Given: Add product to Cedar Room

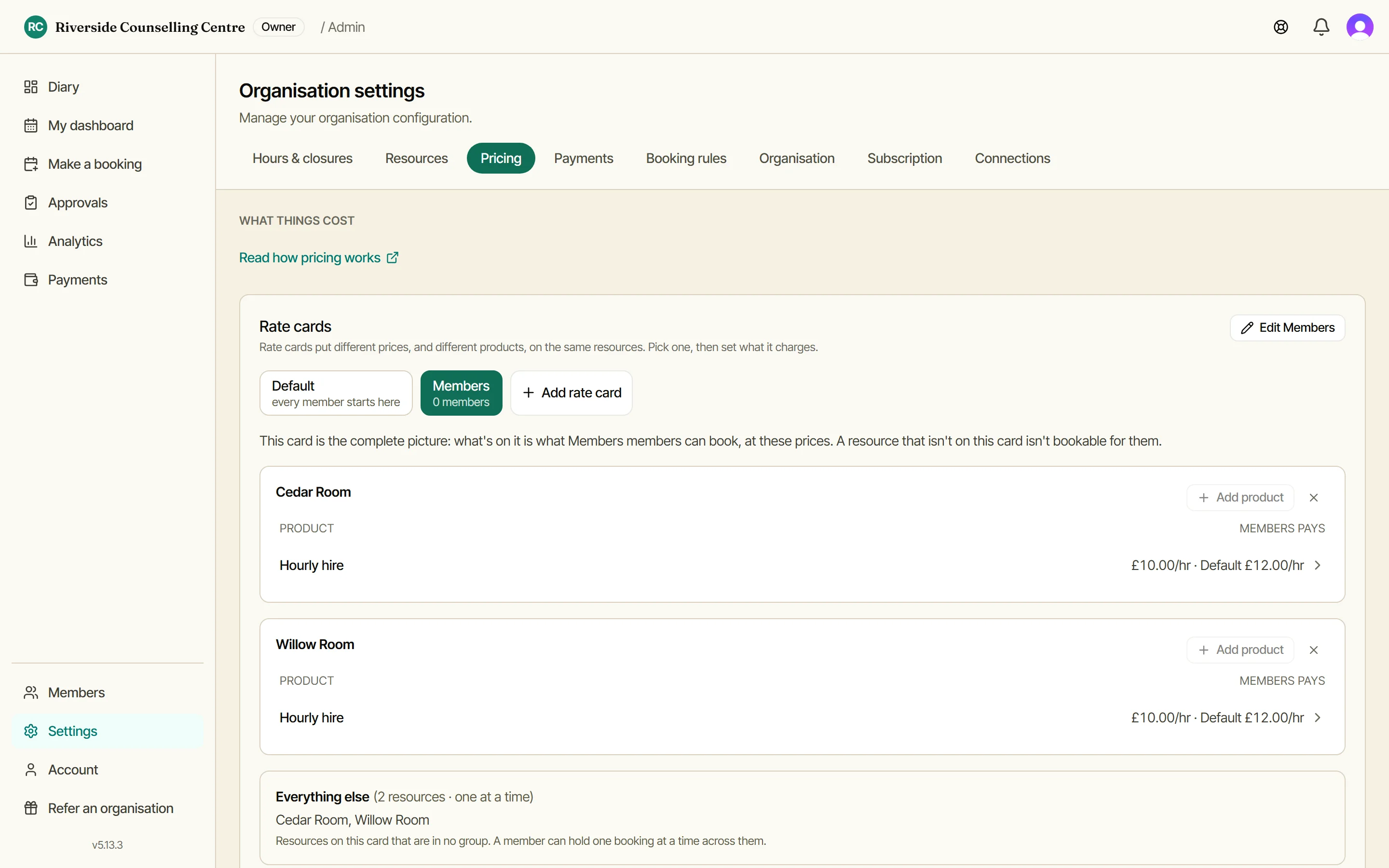Looking at the screenshot, I should coord(1240,497).
